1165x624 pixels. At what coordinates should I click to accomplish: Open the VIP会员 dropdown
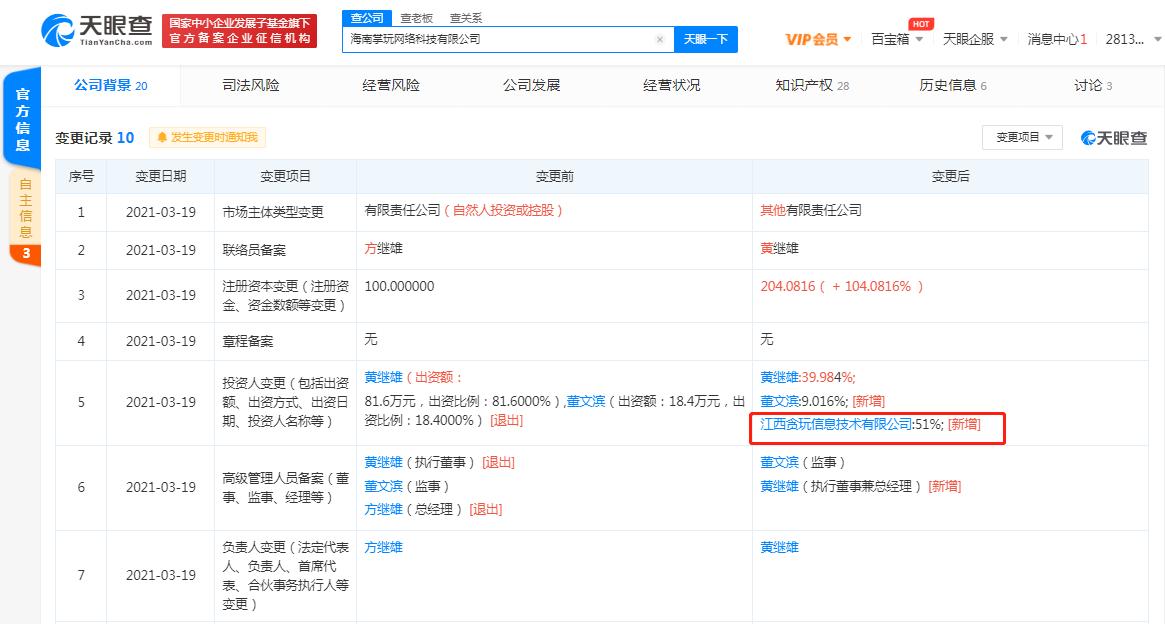pos(818,39)
